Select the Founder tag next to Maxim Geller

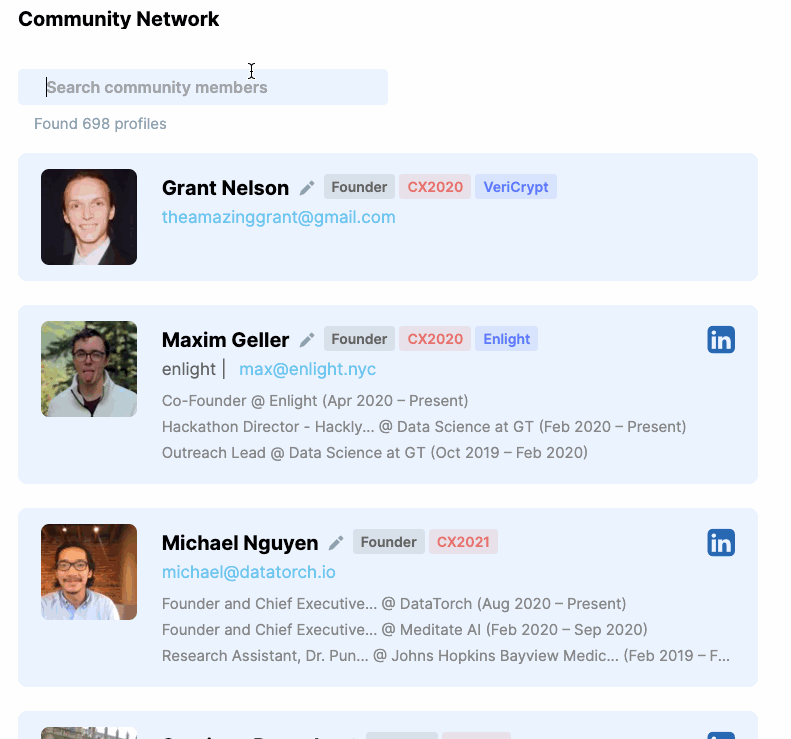(359, 338)
